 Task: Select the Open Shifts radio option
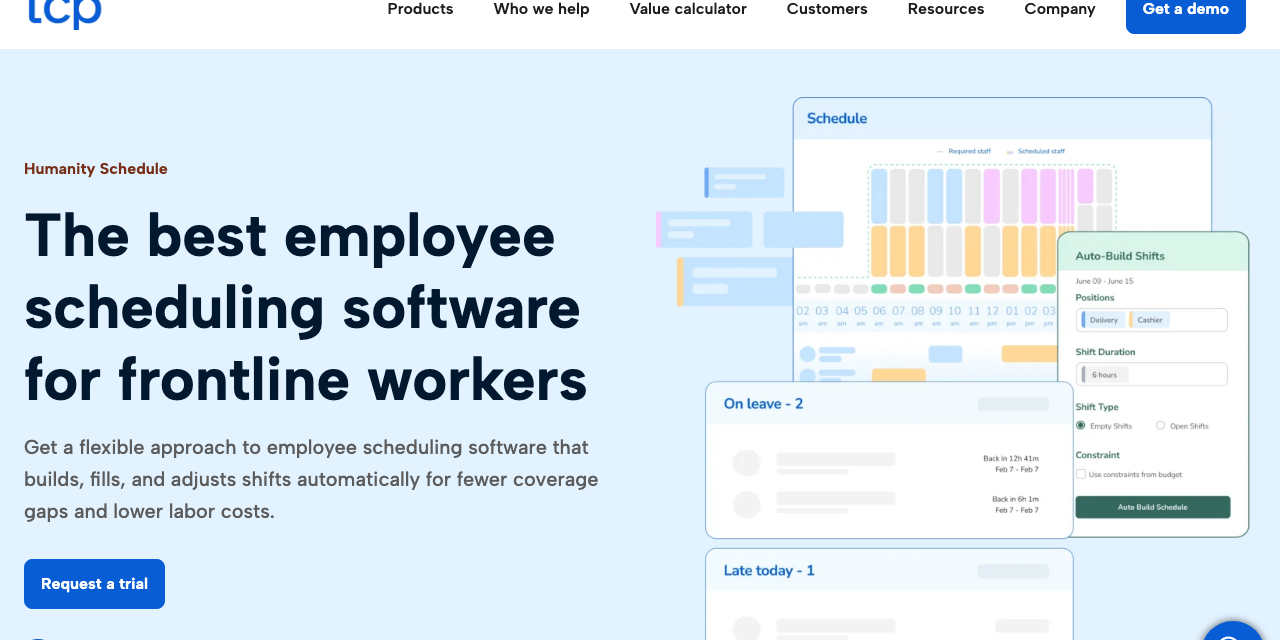[x=1161, y=425]
